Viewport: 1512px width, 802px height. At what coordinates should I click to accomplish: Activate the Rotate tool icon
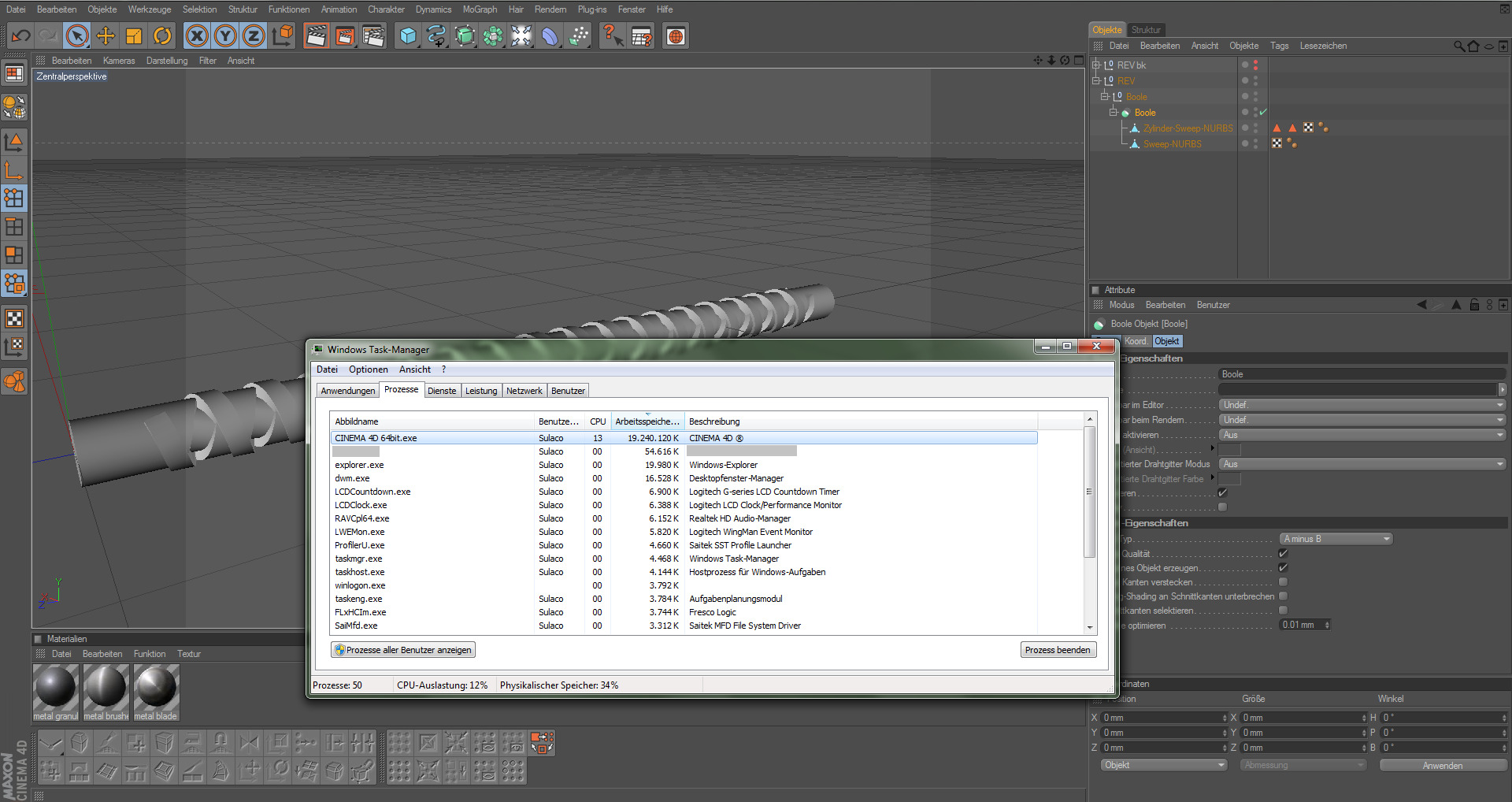click(162, 36)
